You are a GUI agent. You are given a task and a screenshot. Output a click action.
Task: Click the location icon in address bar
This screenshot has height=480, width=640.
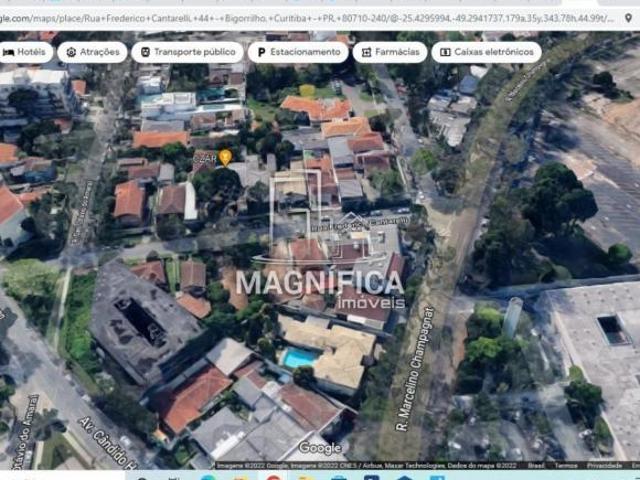pyautogui.click(x=629, y=18)
